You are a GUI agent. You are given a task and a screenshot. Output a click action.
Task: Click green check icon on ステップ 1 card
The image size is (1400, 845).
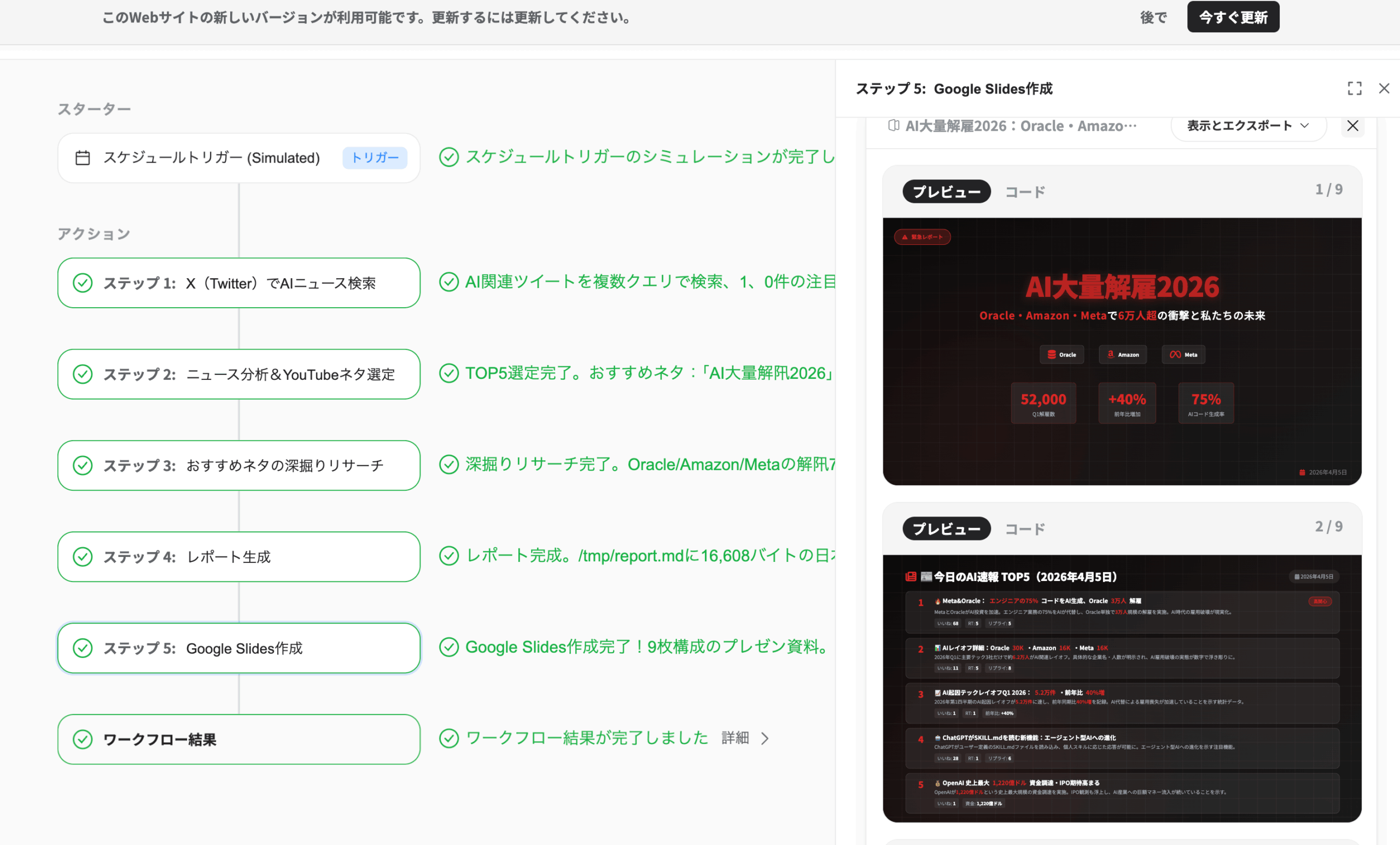[x=83, y=283]
